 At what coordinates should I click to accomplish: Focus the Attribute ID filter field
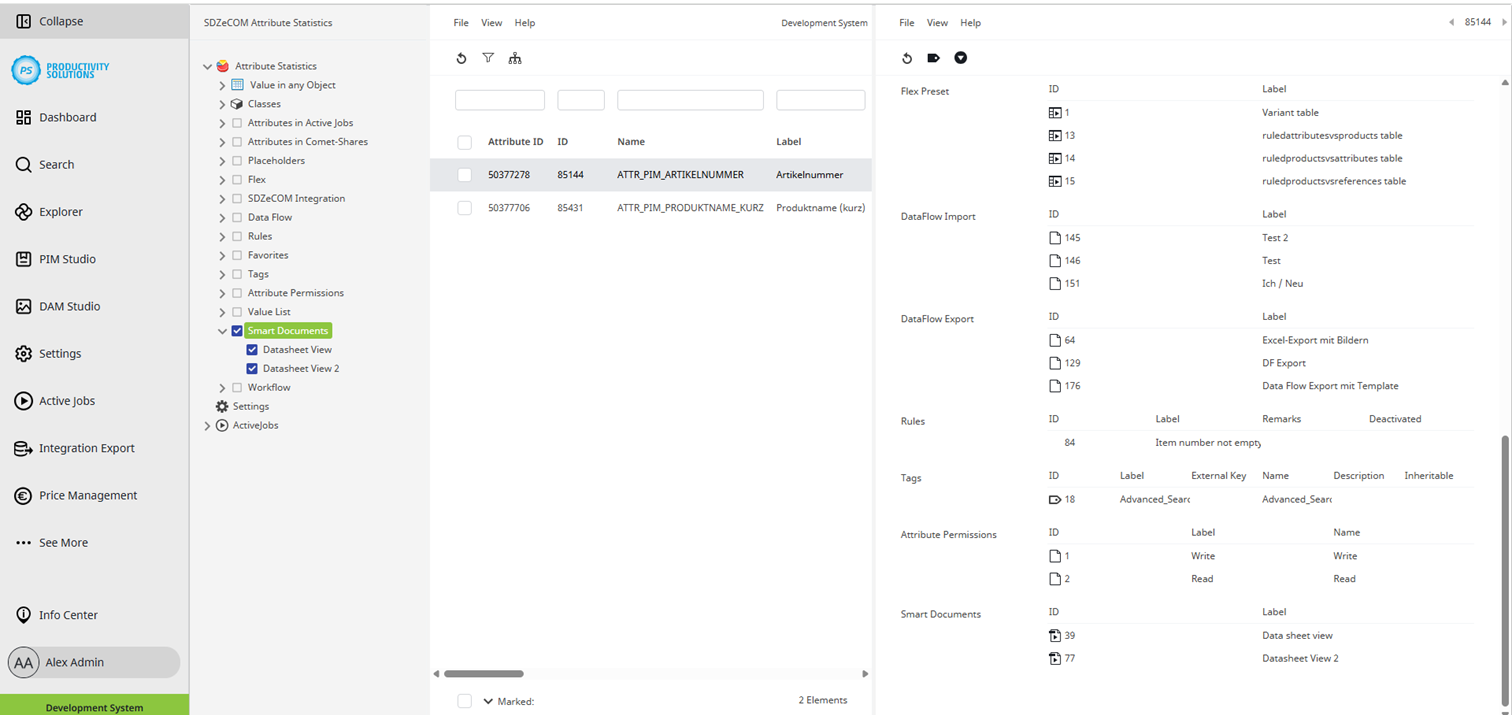pyautogui.click(x=500, y=100)
